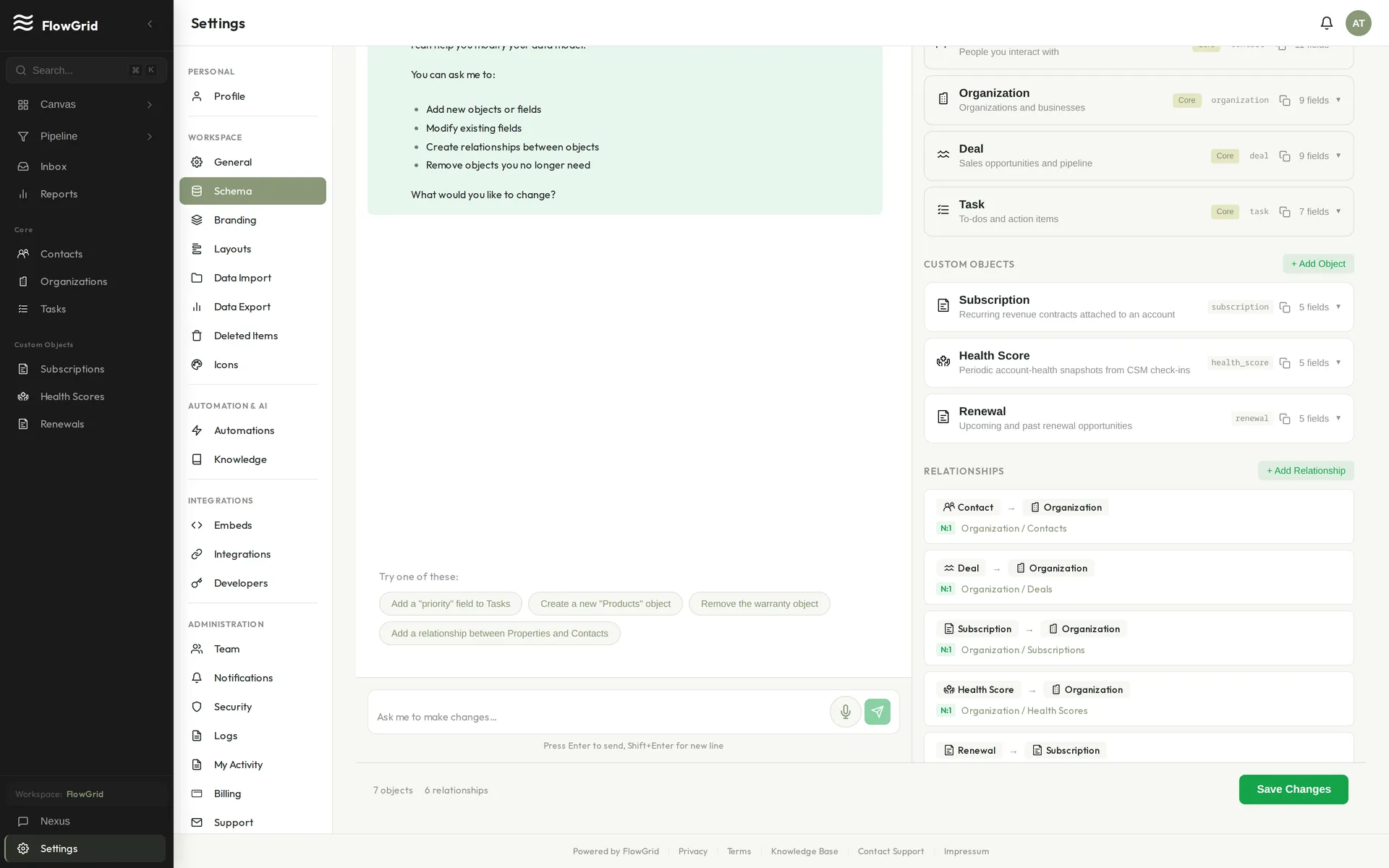Viewport: 1389px width, 868px height.
Task: Send message with paper plane icon
Action: (878, 712)
